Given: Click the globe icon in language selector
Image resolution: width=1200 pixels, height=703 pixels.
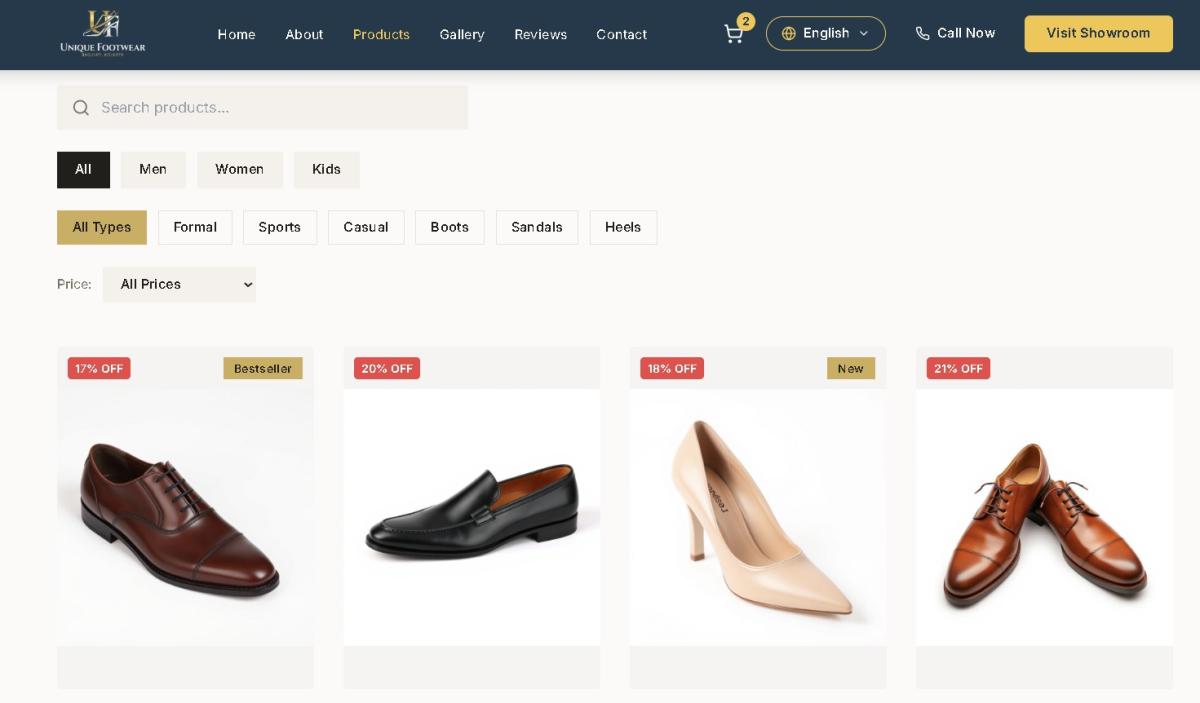Looking at the screenshot, I should (788, 34).
